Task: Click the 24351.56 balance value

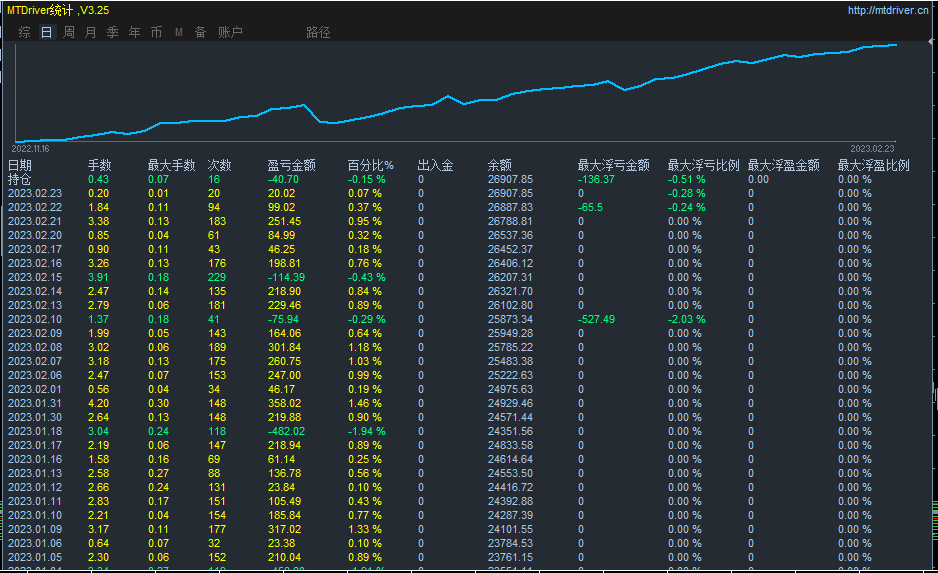Action: [510, 431]
